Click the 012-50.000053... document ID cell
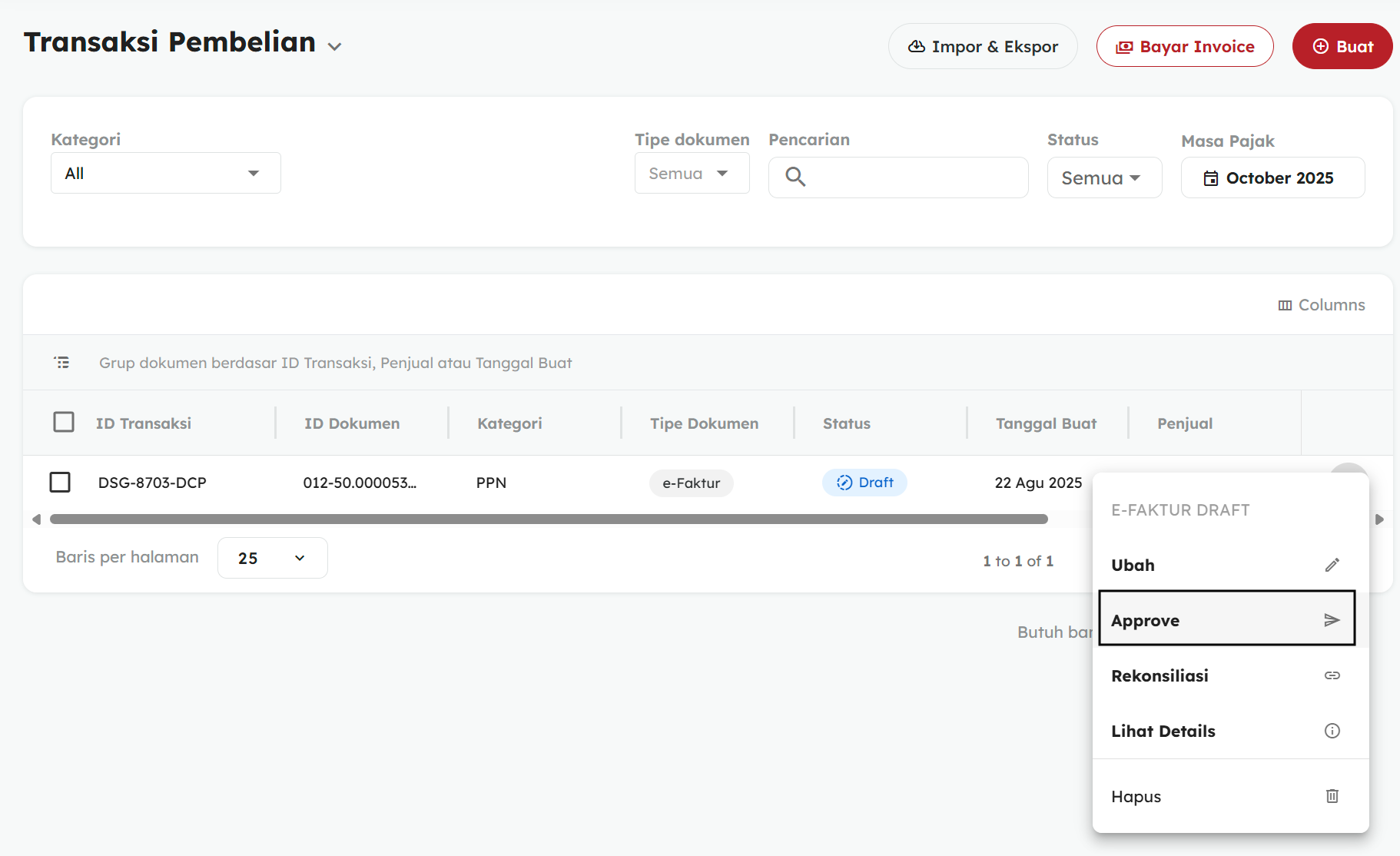The height and width of the screenshot is (856, 1400). pos(360,483)
